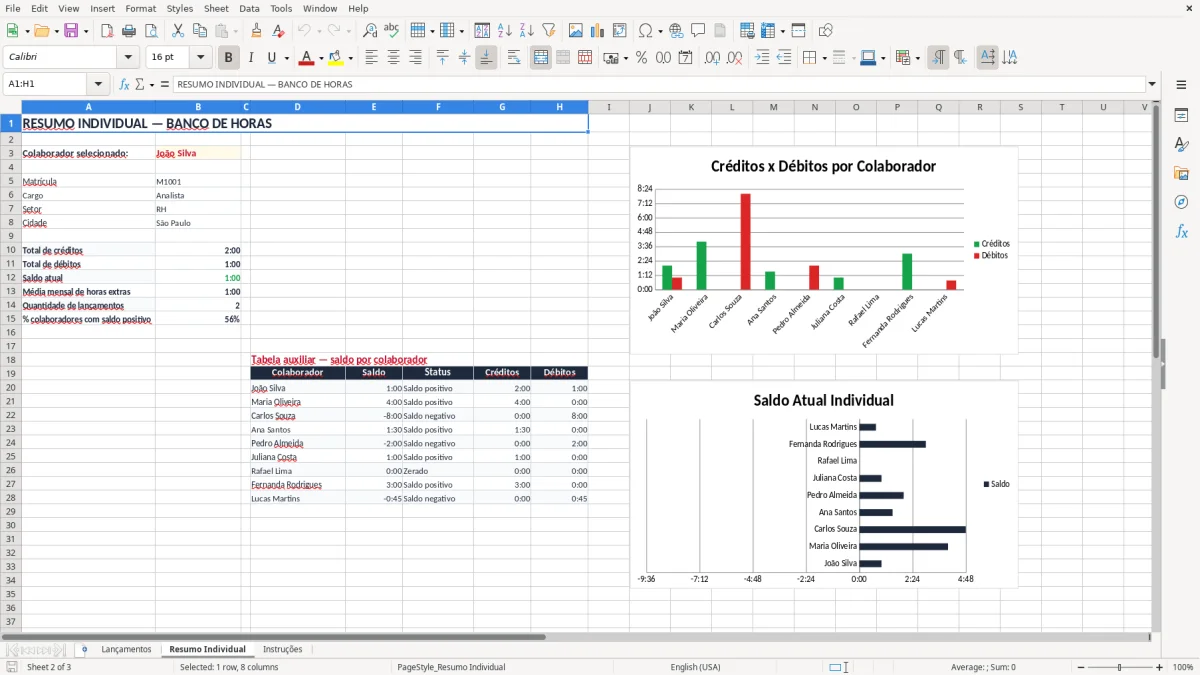Toggle Align Bottom vertical alignment
The image size is (1200, 675).
tap(486, 58)
